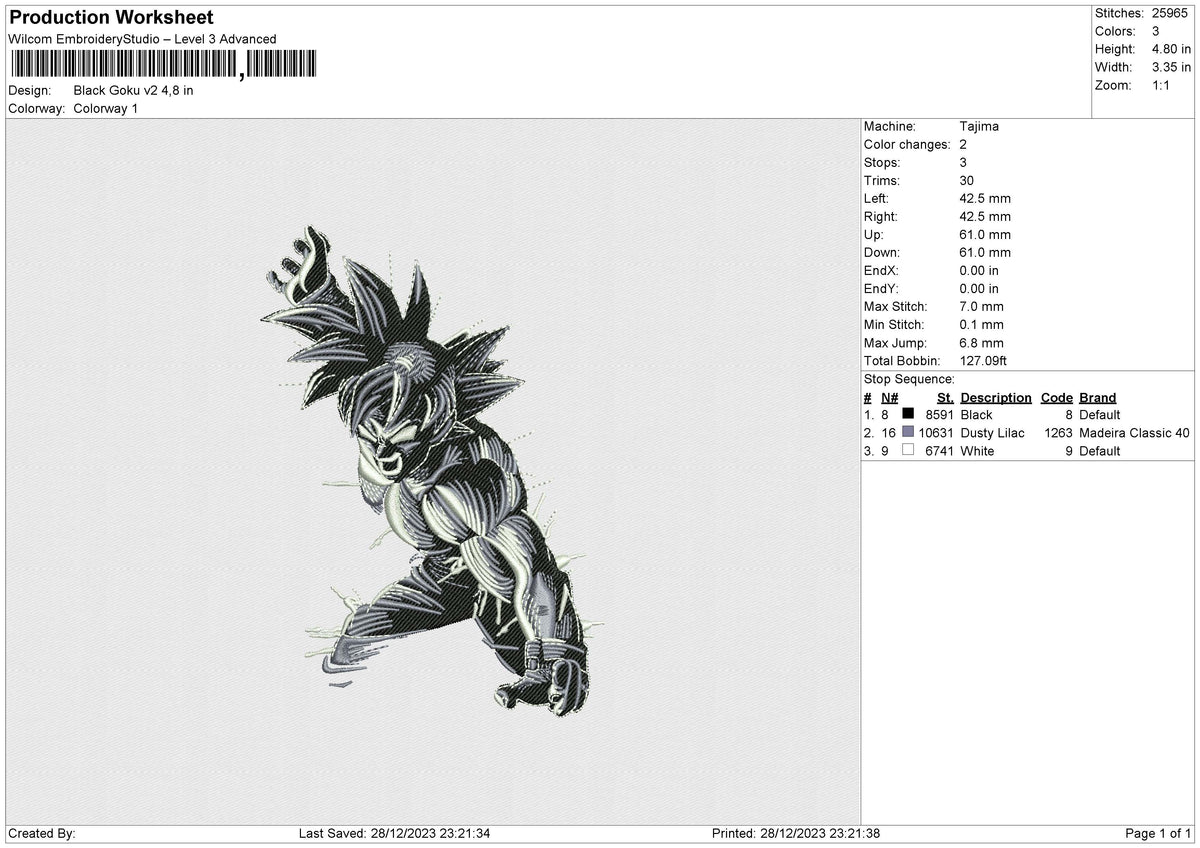Click the Color changes value 2
Screen dimensions: 1200x848
963,144
